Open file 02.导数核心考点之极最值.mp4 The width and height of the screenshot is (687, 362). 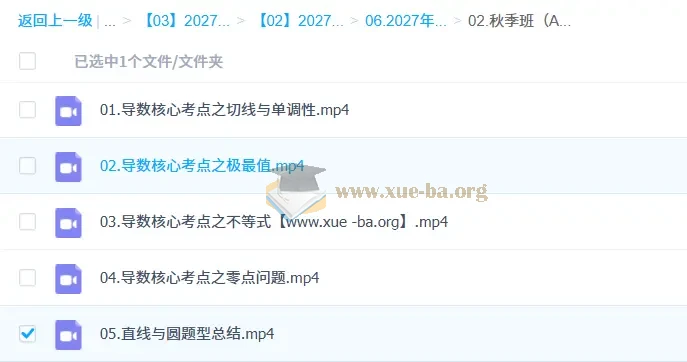(x=202, y=166)
